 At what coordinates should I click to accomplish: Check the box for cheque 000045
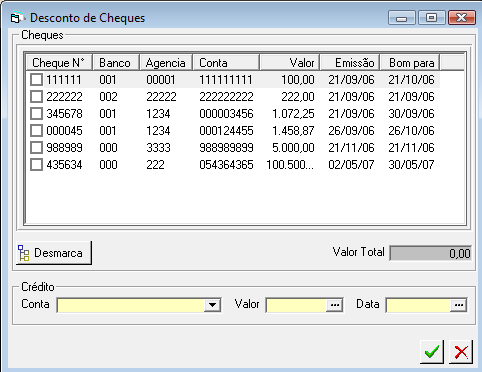point(36,131)
